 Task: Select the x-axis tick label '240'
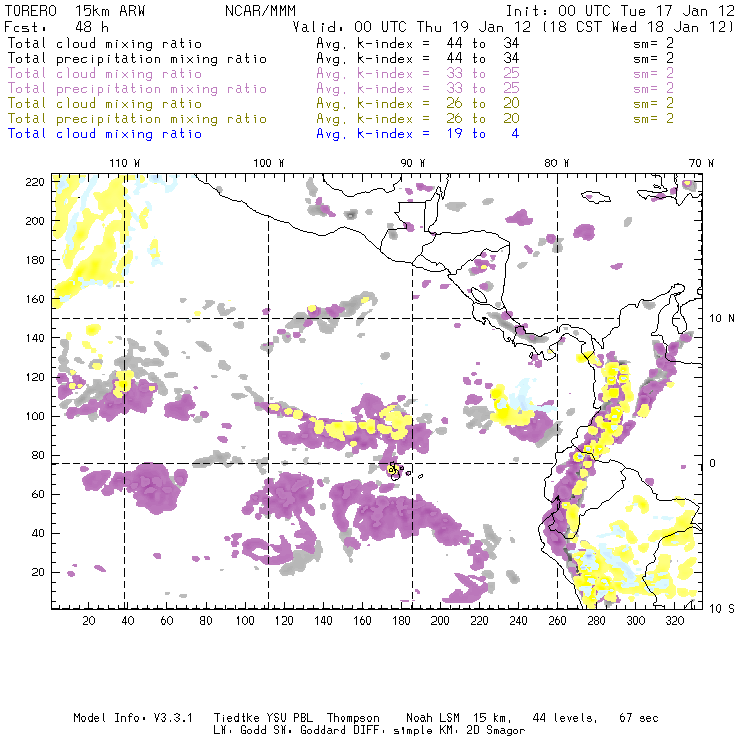[x=518, y=621]
